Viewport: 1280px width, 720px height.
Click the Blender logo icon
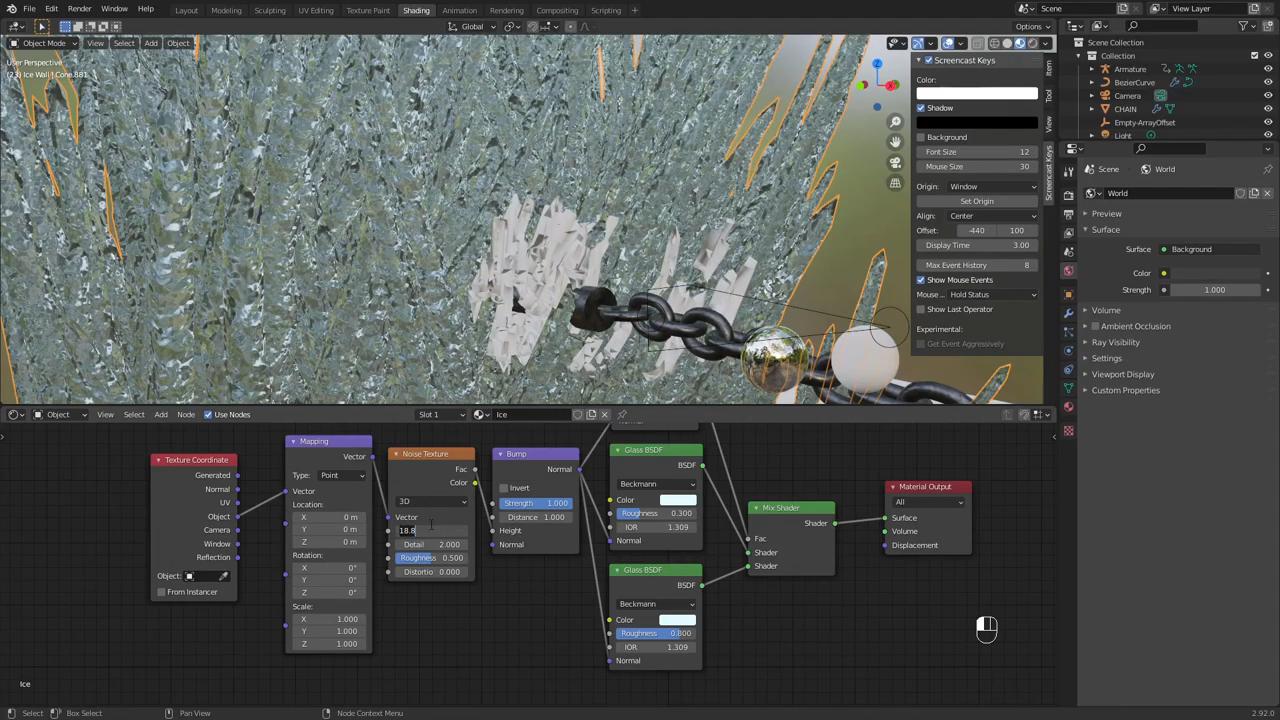coord(10,9)
